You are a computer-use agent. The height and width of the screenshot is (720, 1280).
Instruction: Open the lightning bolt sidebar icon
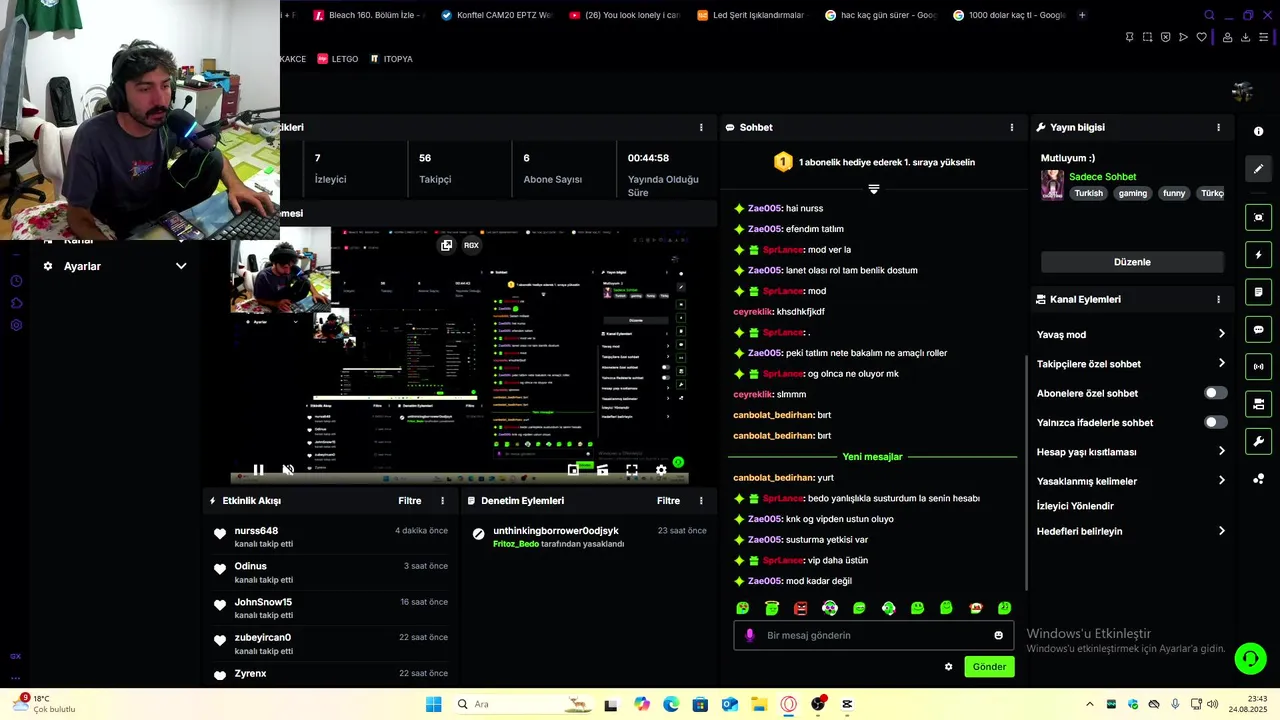coord(1258,255)
